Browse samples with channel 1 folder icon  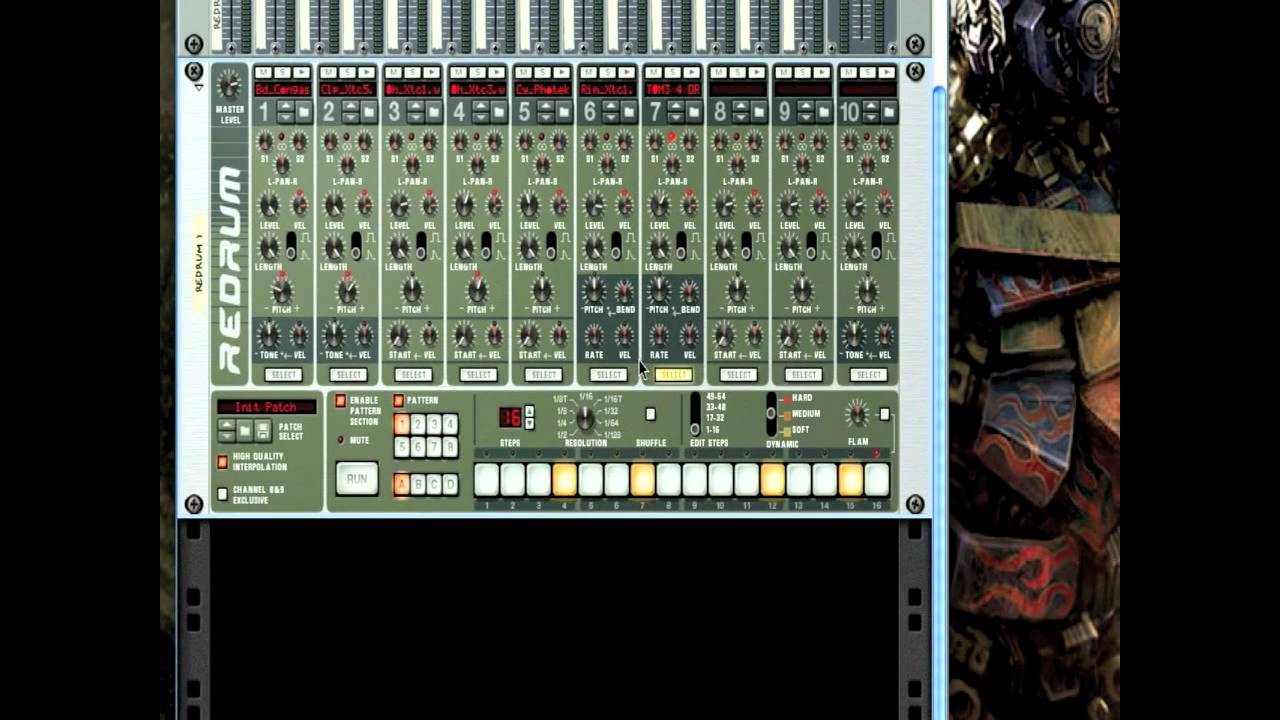(304, 112)
